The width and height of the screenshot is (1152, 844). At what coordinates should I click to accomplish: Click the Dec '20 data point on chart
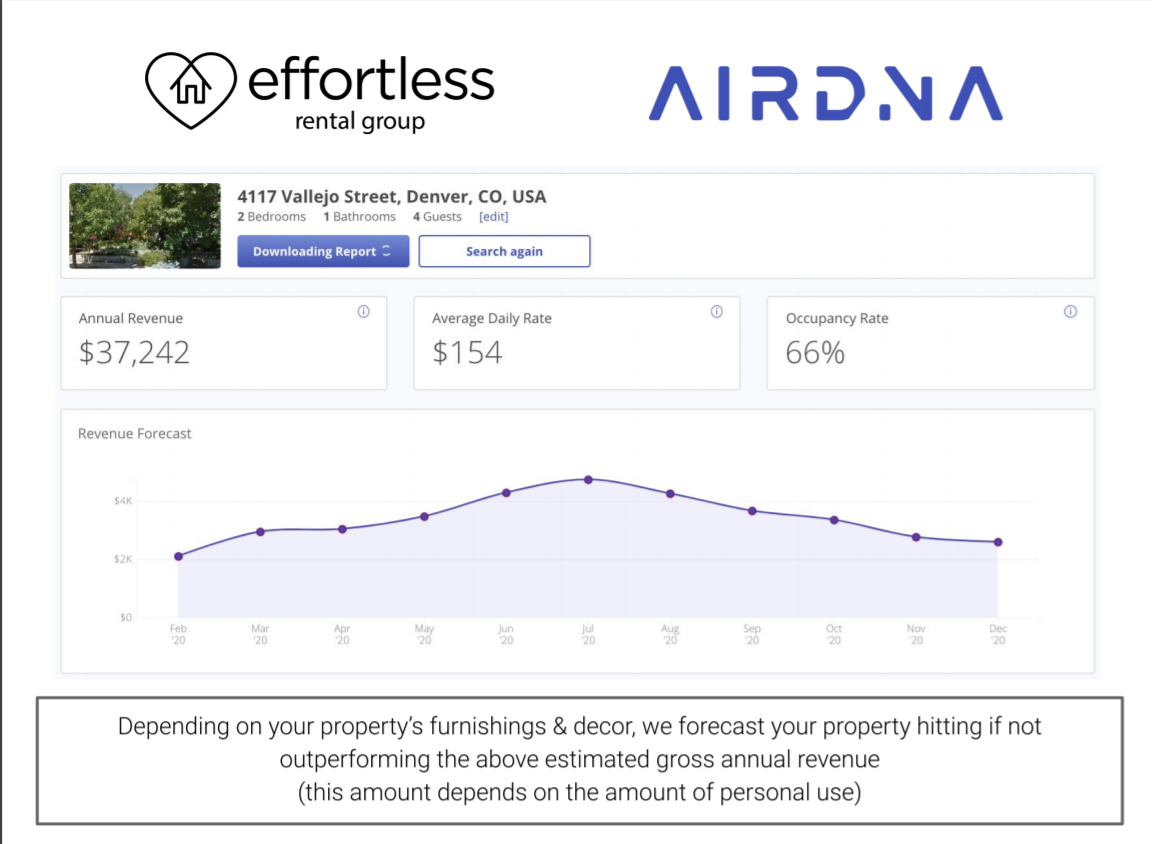point(998,542)
